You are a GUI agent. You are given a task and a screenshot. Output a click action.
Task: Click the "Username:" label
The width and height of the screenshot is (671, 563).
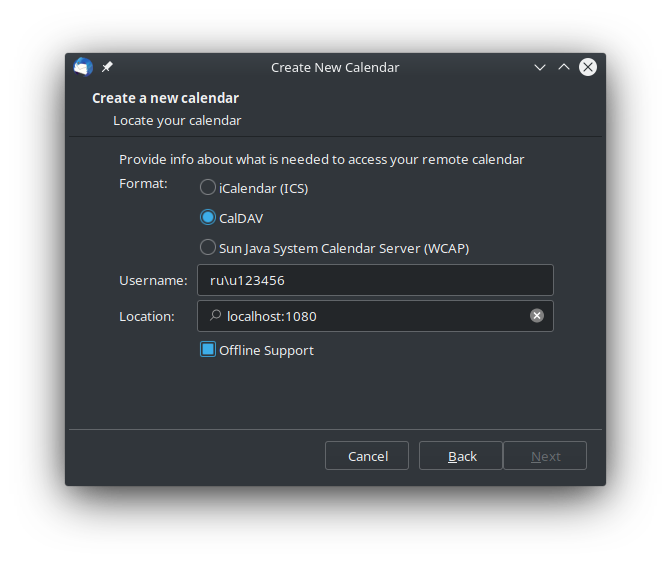coord(153,280)
